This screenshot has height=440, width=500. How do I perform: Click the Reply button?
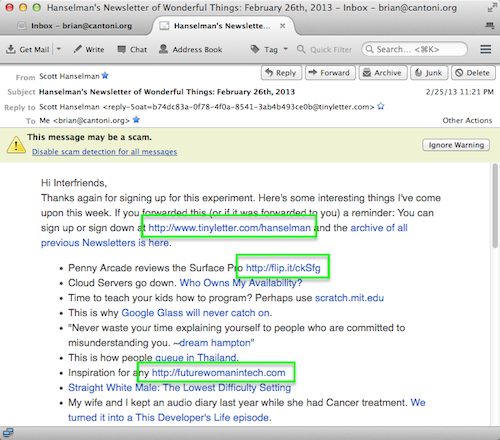(281, 73)
